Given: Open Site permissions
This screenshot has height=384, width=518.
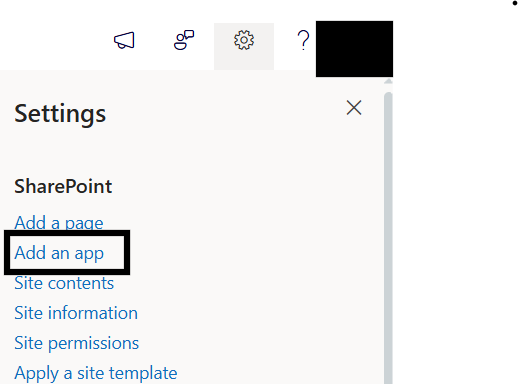Looking at the screenshot, I should [x=76, y=343].
